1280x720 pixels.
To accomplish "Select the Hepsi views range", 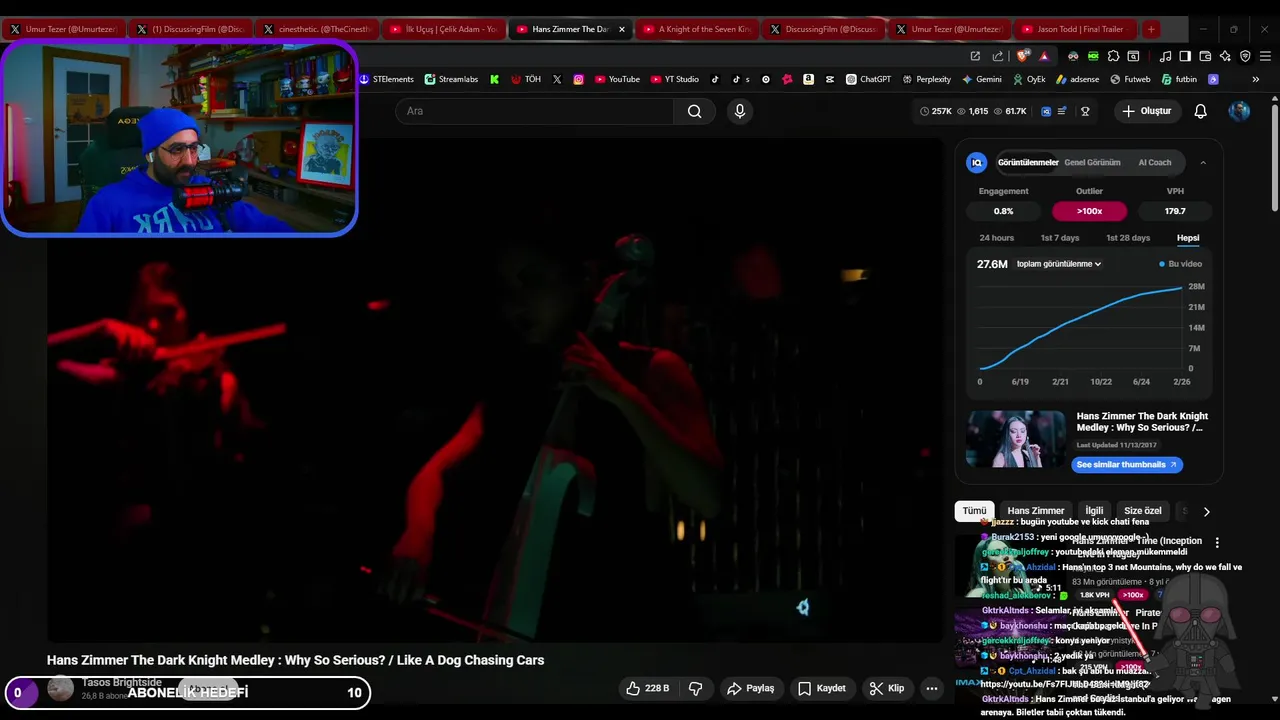I will 1188,238.
